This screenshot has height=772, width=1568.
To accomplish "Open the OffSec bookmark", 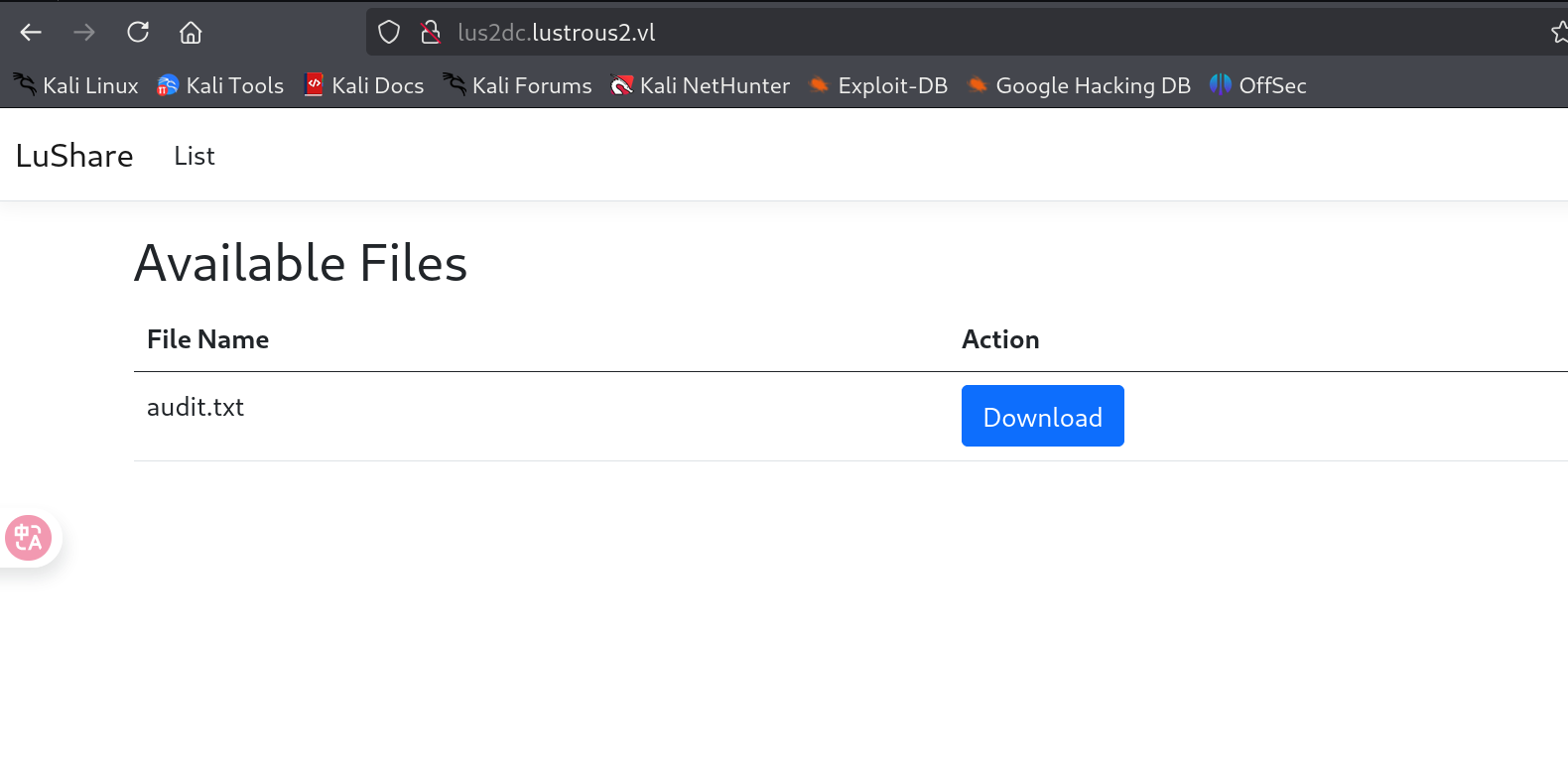I will (x=1258, y=85).
